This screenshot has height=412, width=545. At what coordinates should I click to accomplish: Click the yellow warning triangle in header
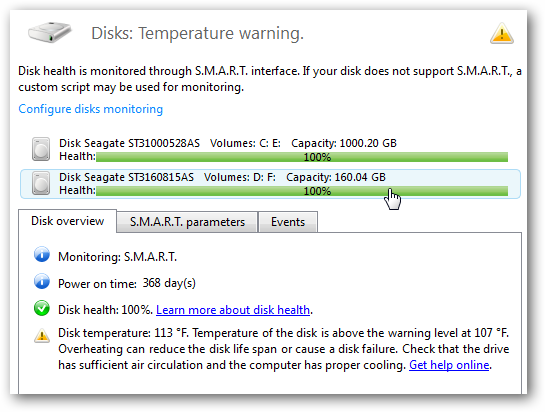pyautogui.click(x=502, y=33)
